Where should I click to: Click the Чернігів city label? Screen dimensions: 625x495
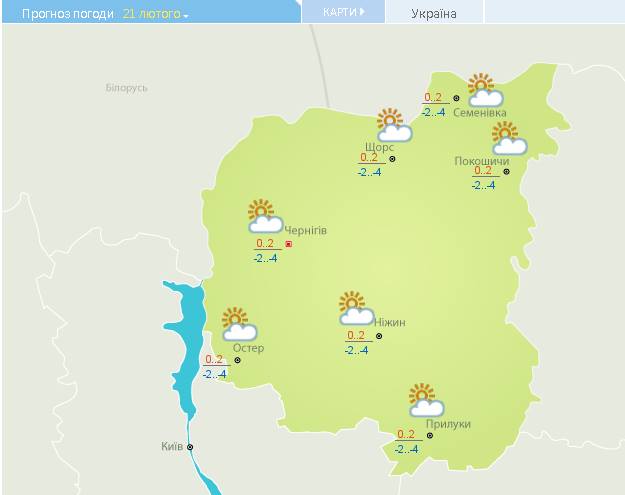[x=306, y=230]
